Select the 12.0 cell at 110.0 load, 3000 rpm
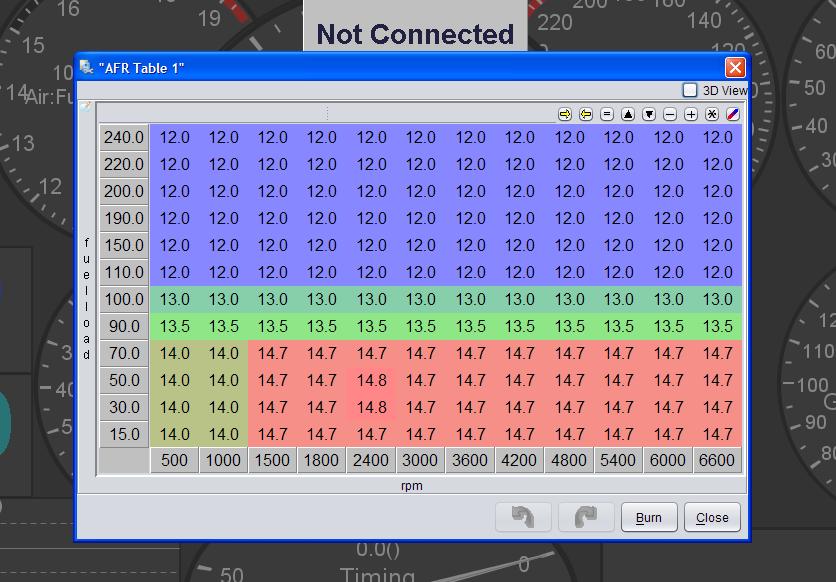 [421, 272]
